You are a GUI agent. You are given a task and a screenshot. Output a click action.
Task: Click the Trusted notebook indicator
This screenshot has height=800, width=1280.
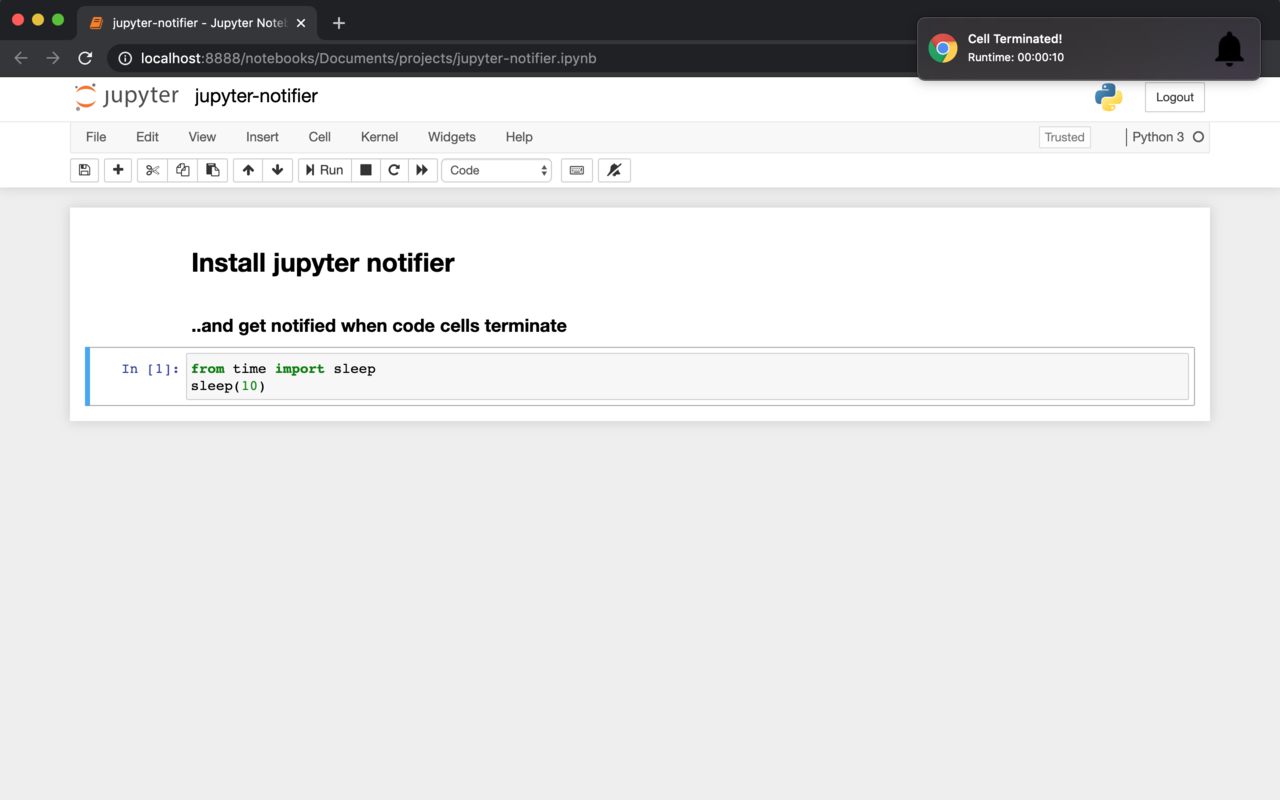(1065, 137)
